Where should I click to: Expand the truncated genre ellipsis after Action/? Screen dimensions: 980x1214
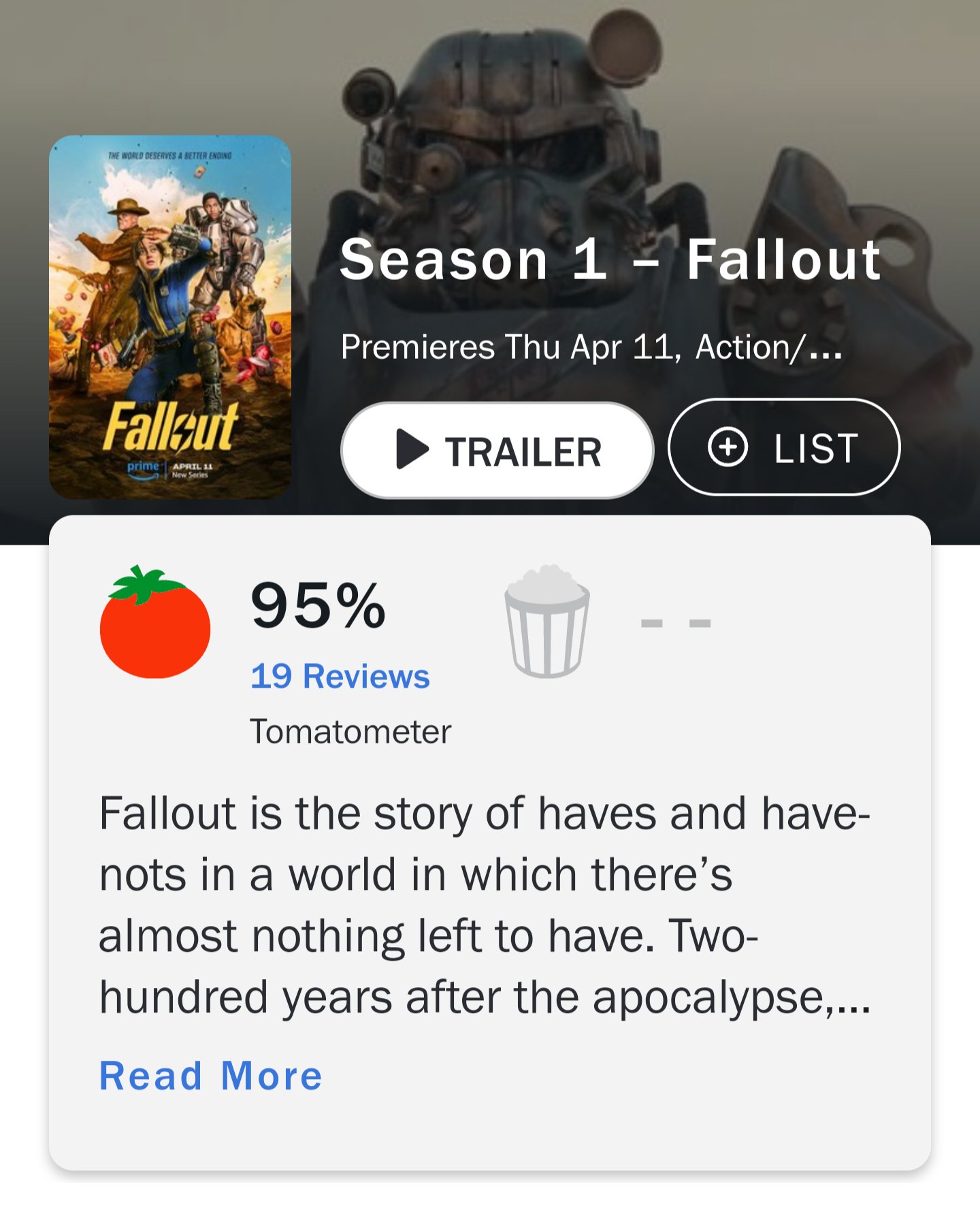(826, 349)
